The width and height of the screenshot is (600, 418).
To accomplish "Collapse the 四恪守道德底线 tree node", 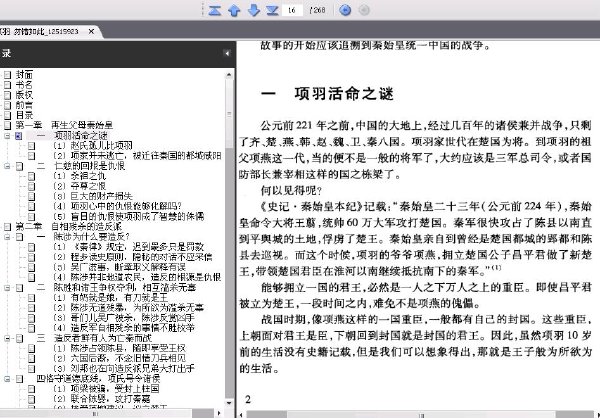I will (7, 379).
